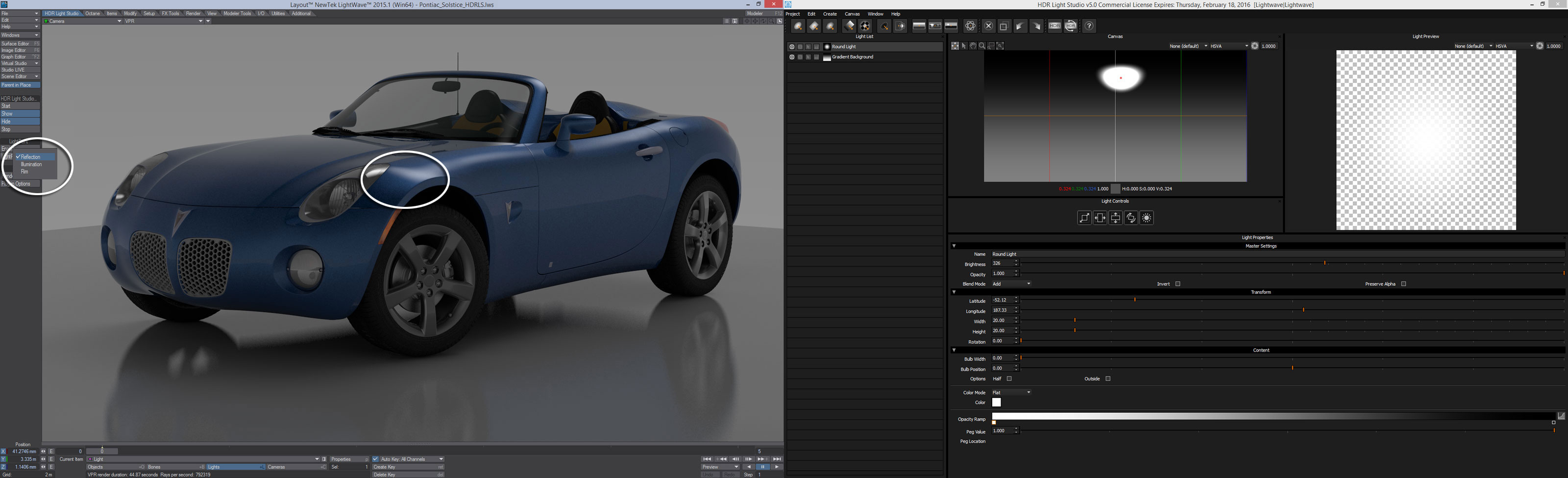Screen dimensions: 1568x478
Task: Click the brightness sun Light Controls icon
Action: point(1147,218)
